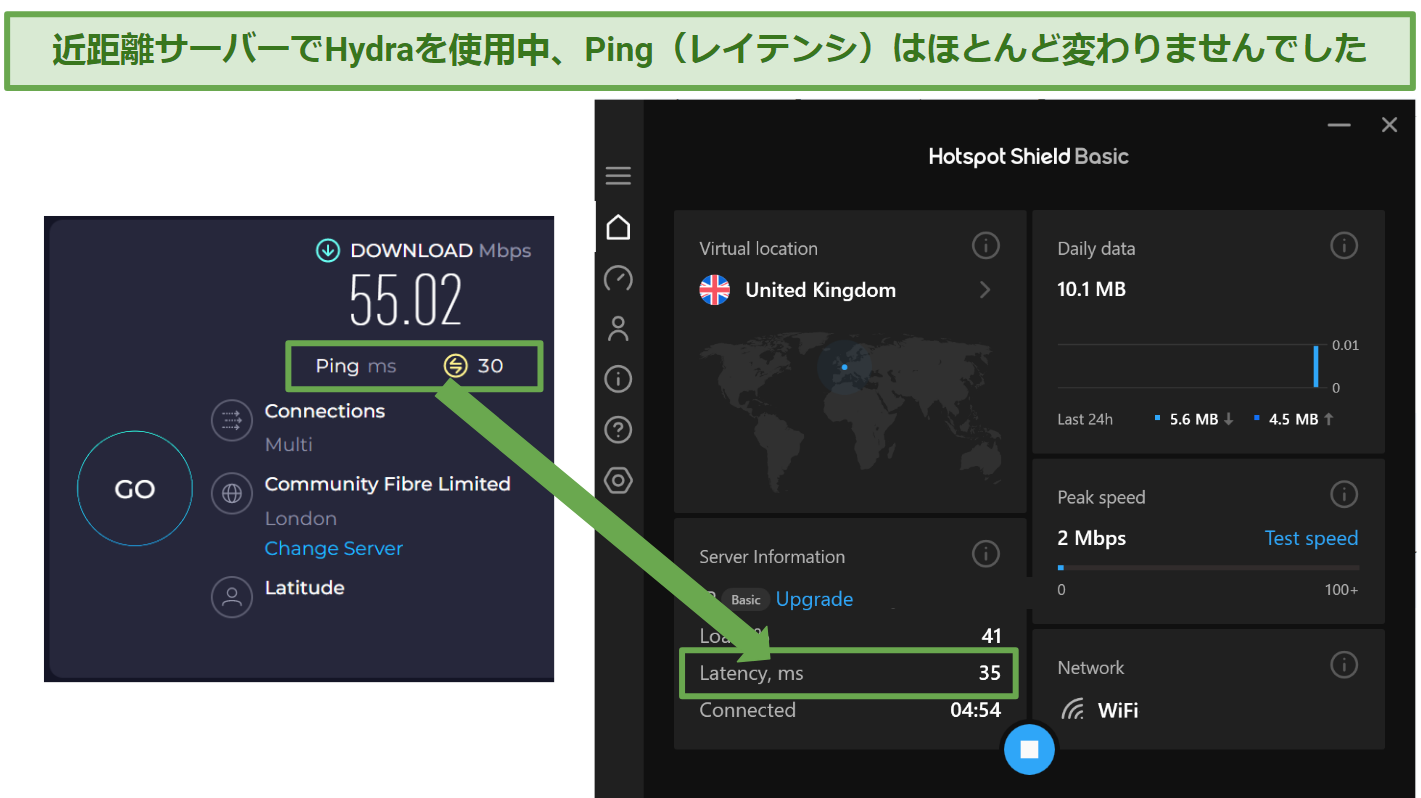
Task: Show info for Network card
Action: click(x=1343, y=664)
